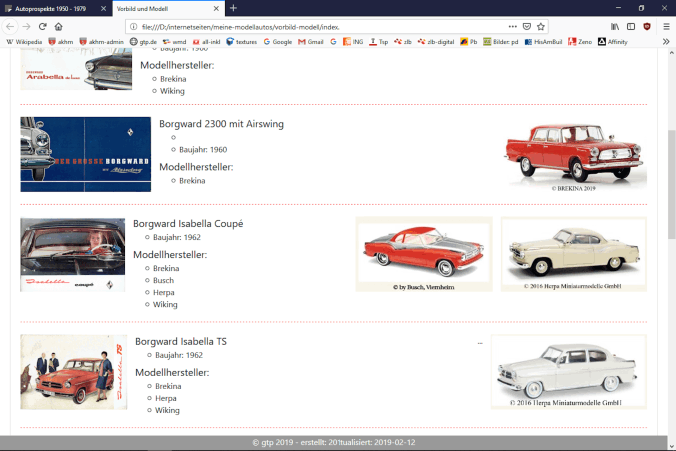The image size is (676, 451).
Task: Open the Google bookmark
Action: 278,42
